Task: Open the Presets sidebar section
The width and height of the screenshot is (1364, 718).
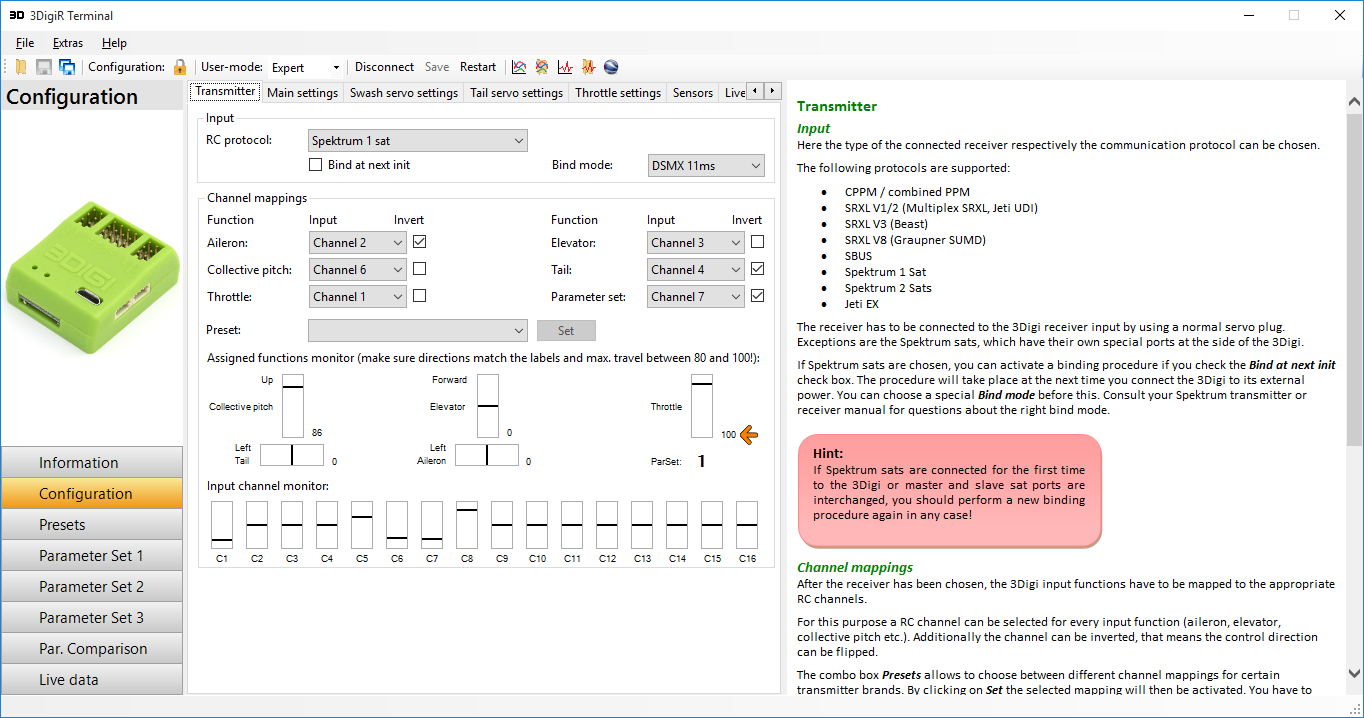Action: pos(92,524)
